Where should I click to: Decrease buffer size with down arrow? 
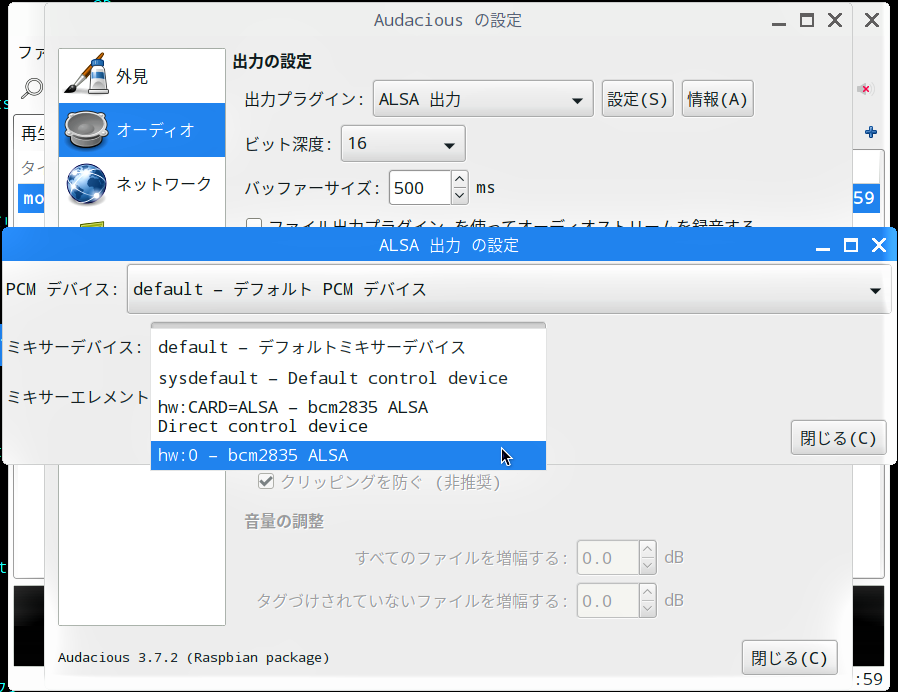[x=459, y=196]
